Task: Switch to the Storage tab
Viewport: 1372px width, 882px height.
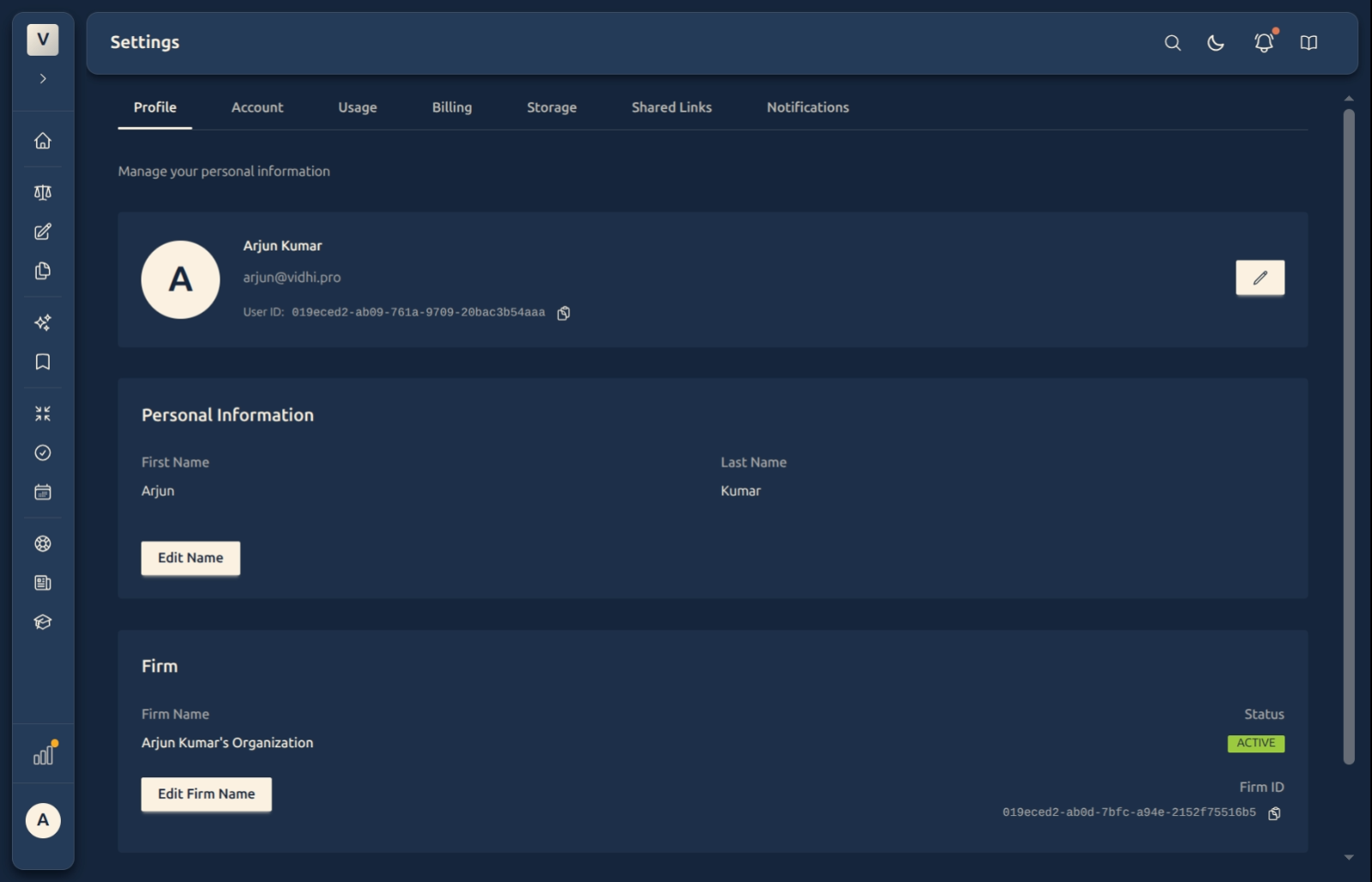Action: [x=551, y=107]
